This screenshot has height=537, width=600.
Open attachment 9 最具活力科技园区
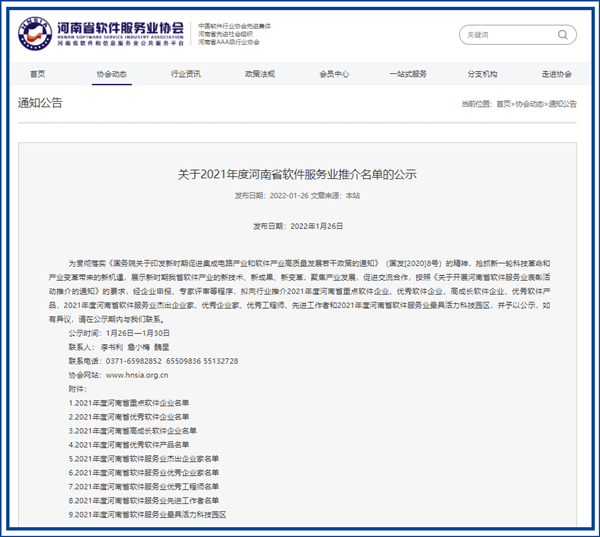point(147,515)
